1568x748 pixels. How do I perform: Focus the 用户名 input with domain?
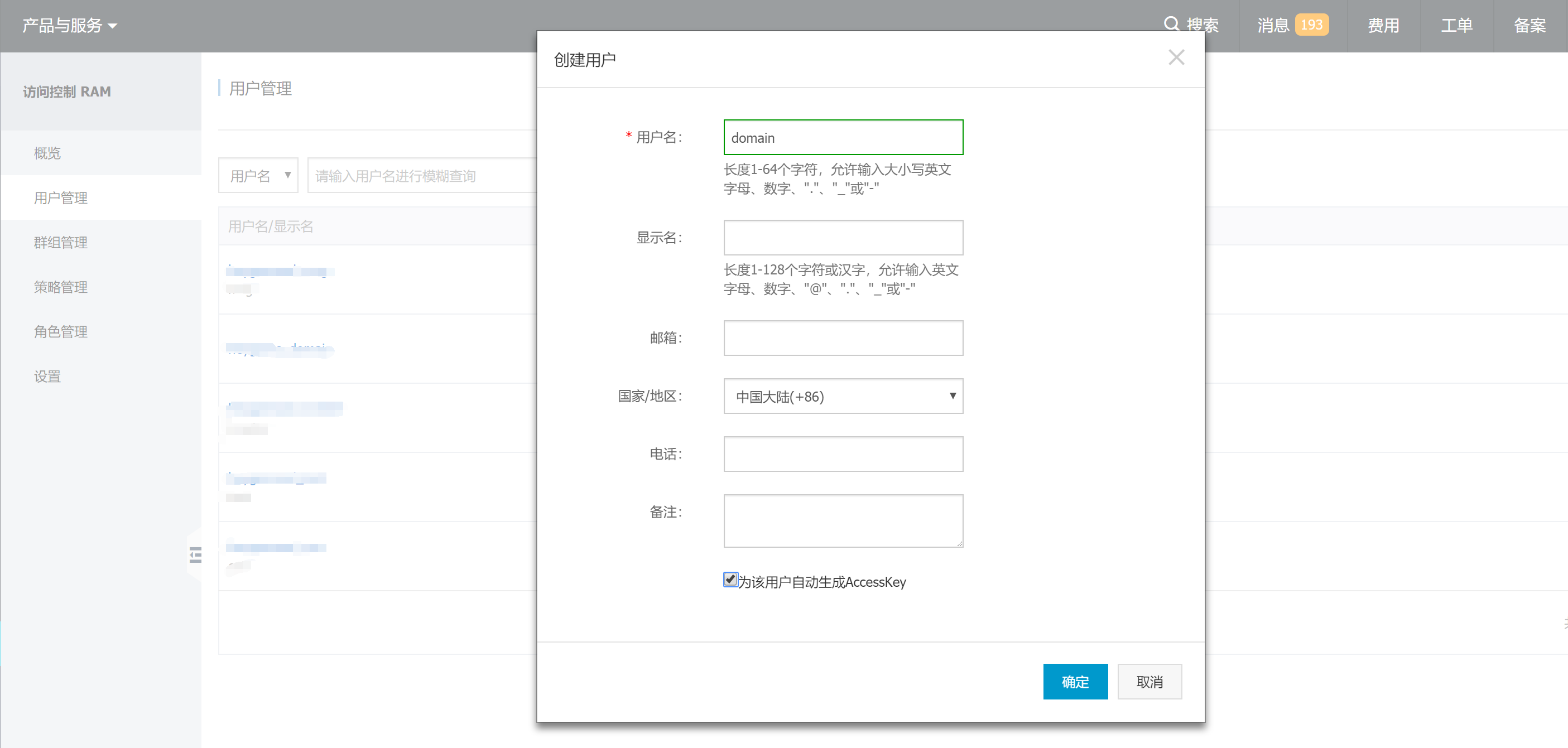click(x=843, y=138)
